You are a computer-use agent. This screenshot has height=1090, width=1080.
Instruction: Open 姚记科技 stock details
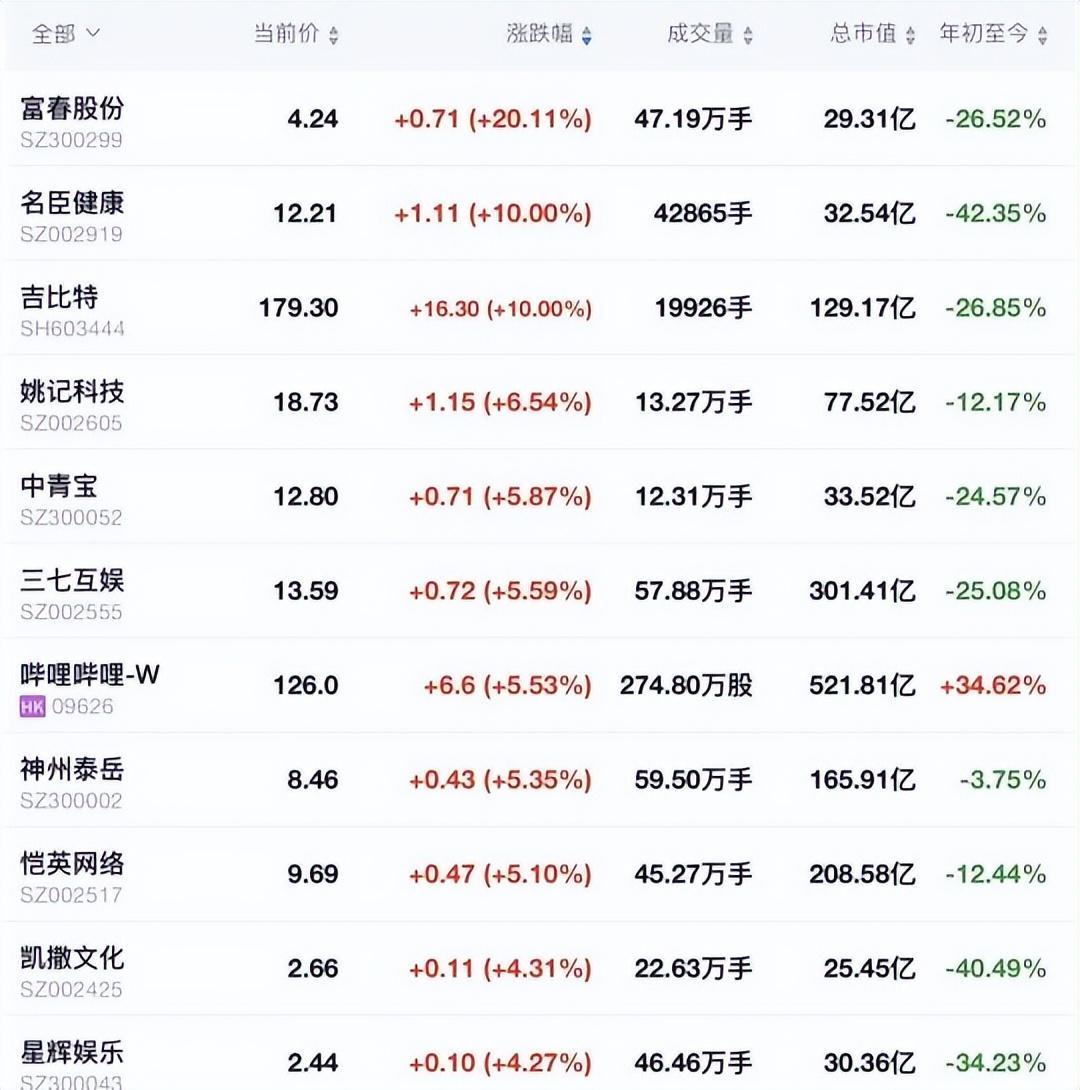tap(72, 391)
